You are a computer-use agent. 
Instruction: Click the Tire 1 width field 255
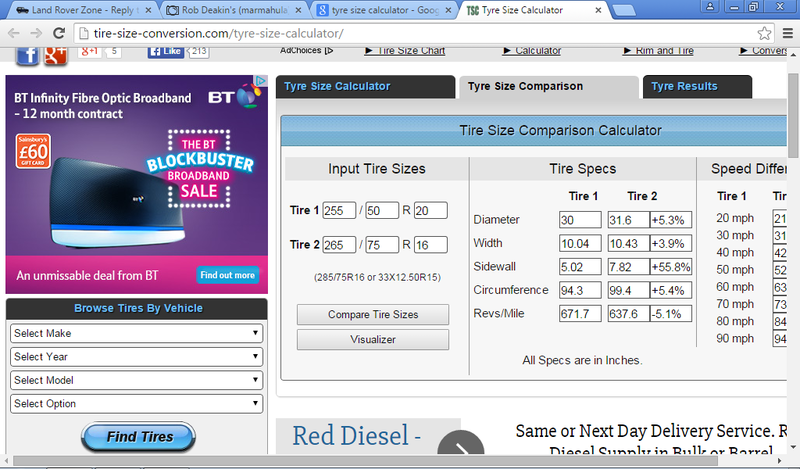(339, 210)
